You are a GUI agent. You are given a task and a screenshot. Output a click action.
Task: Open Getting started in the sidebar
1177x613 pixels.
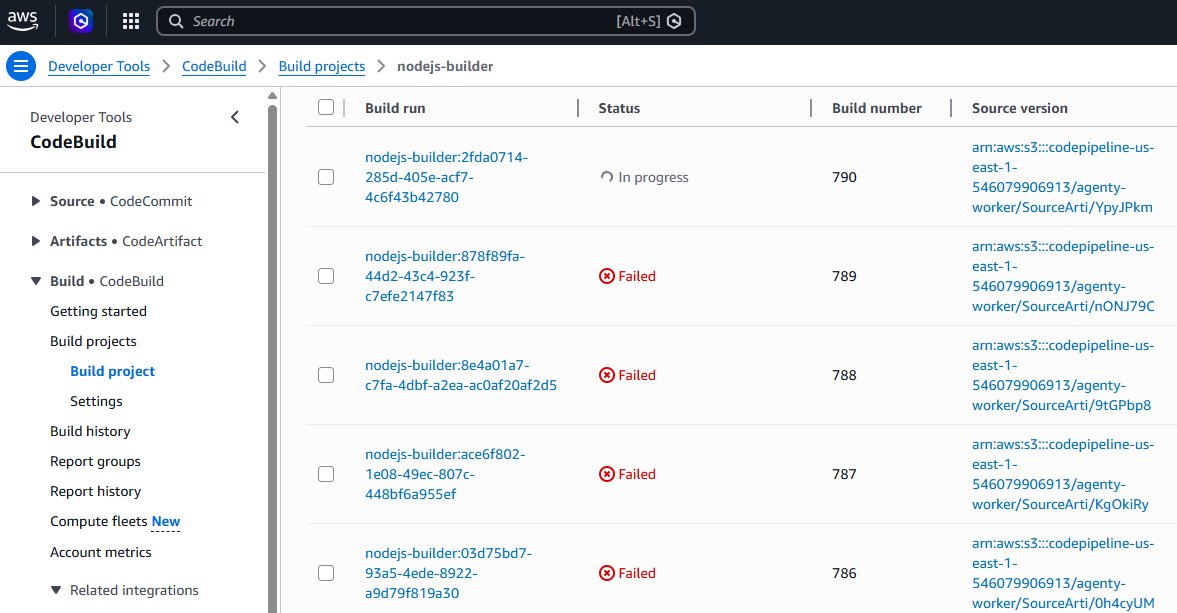click(x=98, y=311)
